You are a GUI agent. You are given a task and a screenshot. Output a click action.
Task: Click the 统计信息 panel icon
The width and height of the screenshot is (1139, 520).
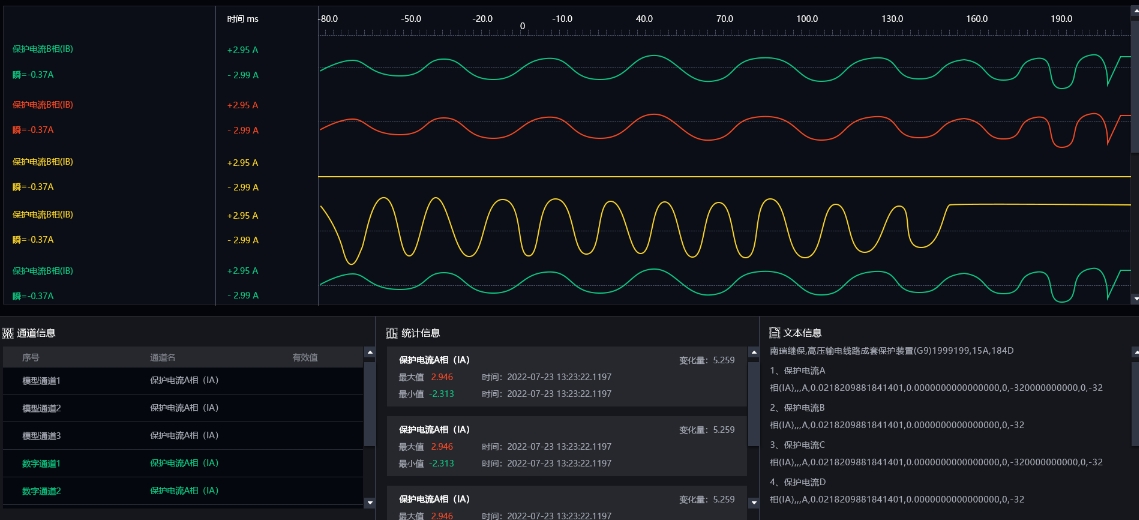pos(392,333)
